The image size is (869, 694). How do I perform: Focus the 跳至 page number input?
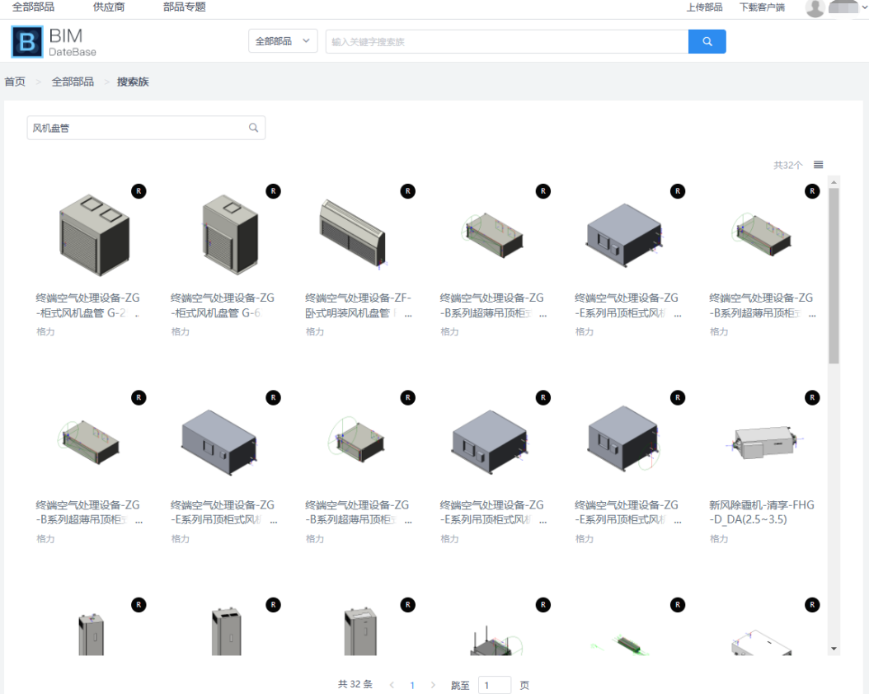click(x=494, y=685)
